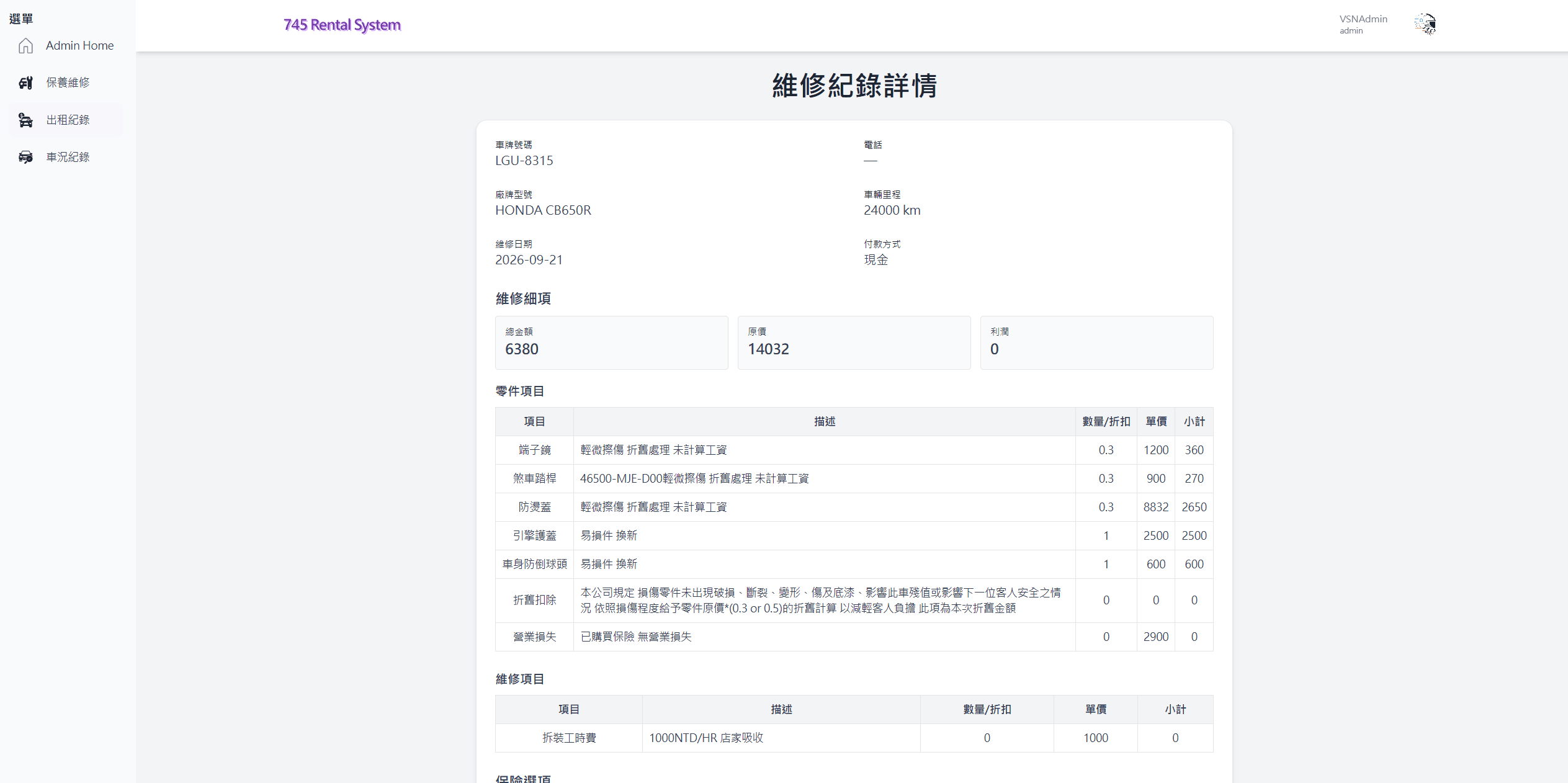Click the 防燙蓋 item cell
This screenshot has height=783, width=1568.
click(535, 508)
